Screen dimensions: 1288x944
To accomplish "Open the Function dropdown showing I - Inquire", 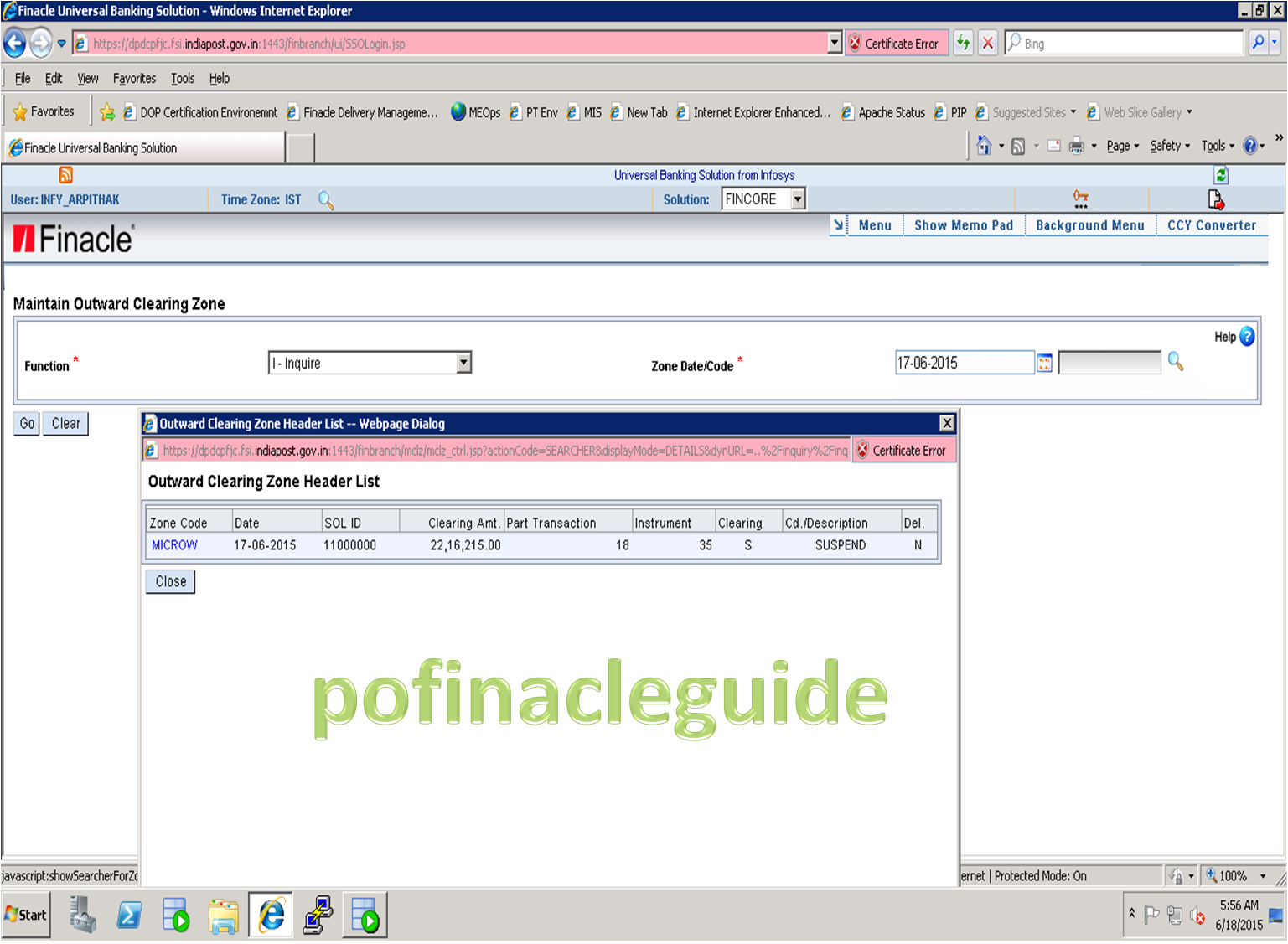I will click(463, 362).
